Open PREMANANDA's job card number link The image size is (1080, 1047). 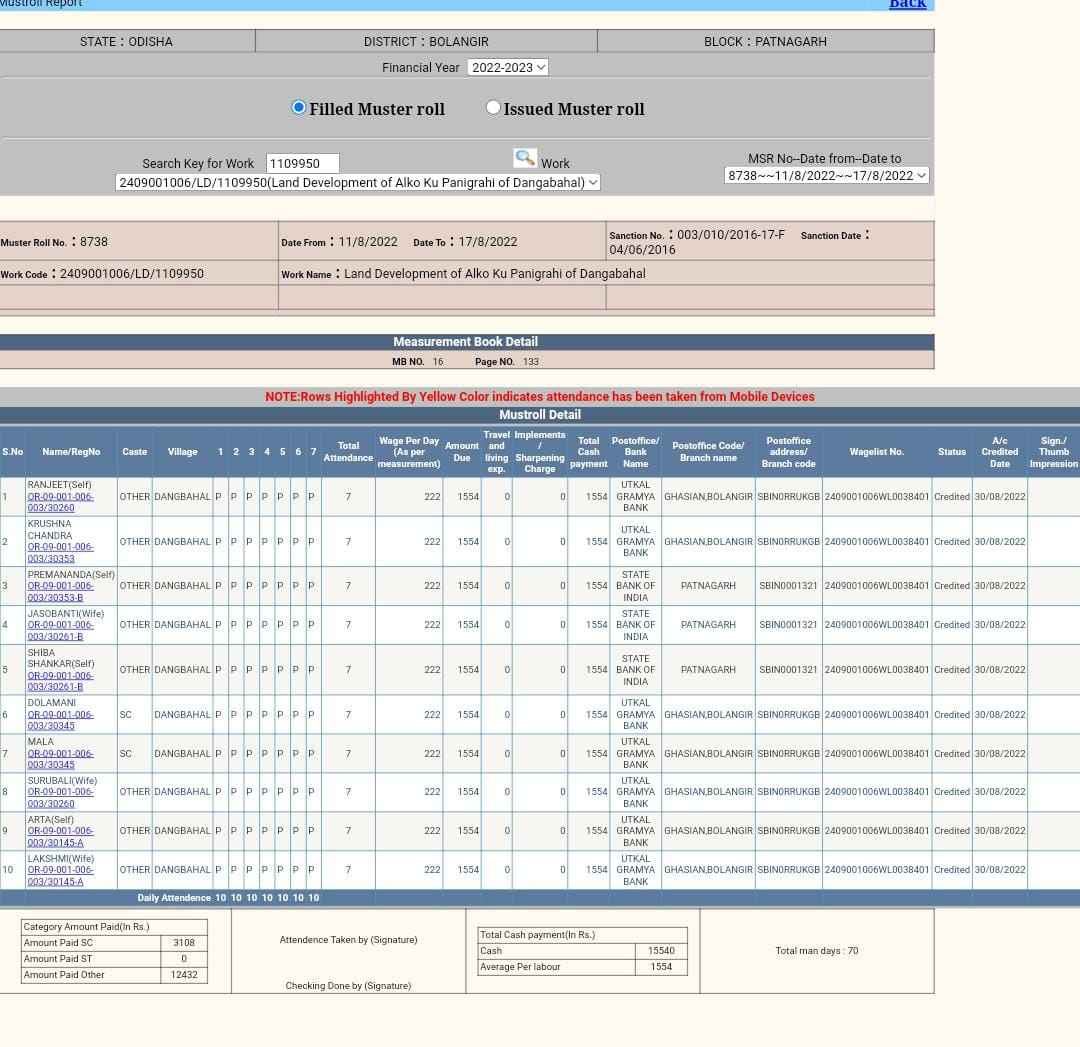click(x=61, y=592)
